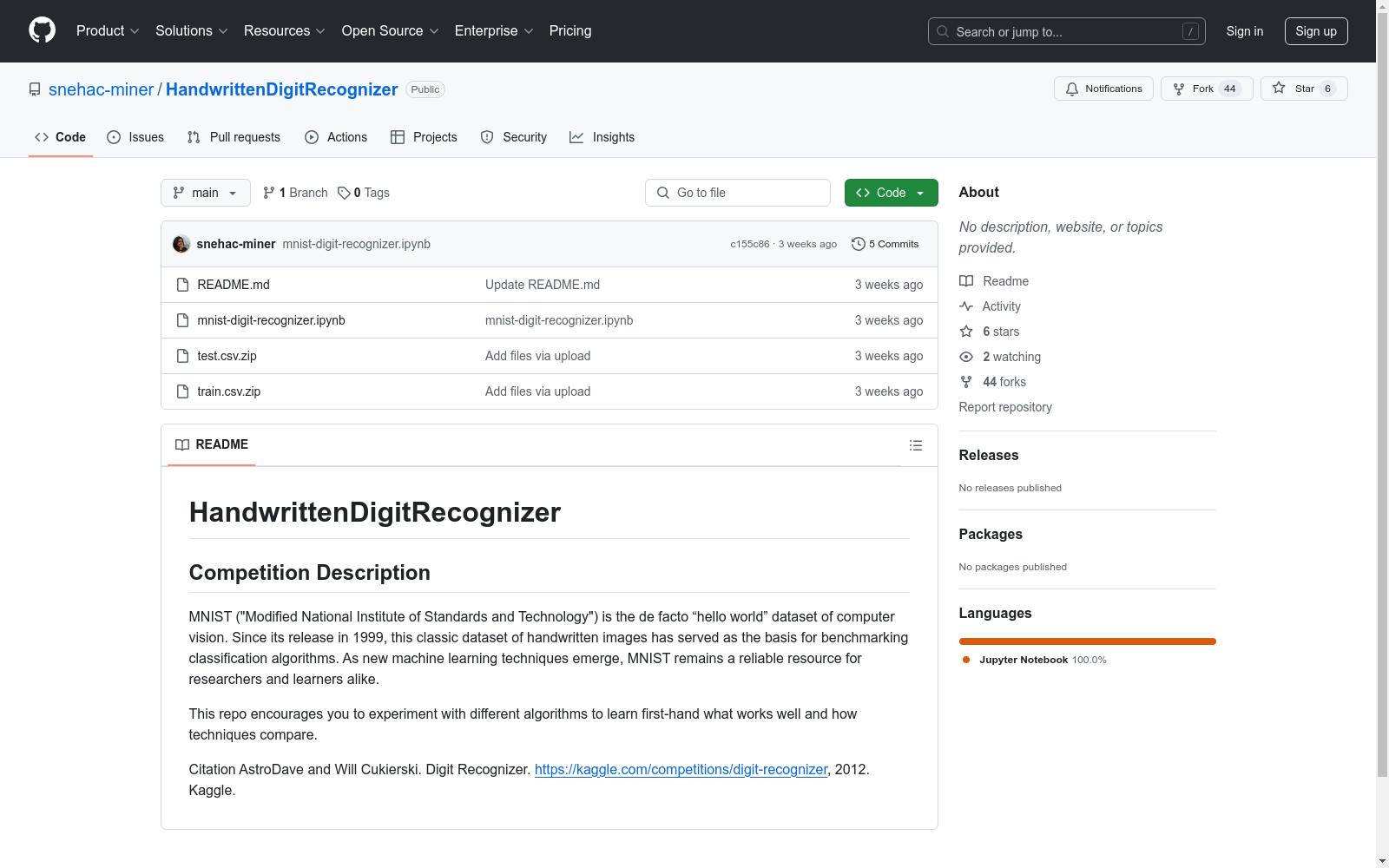The height and width of the screenshot is (868, 1389).
Task: Open the README.md file
Action: (234, 285)
